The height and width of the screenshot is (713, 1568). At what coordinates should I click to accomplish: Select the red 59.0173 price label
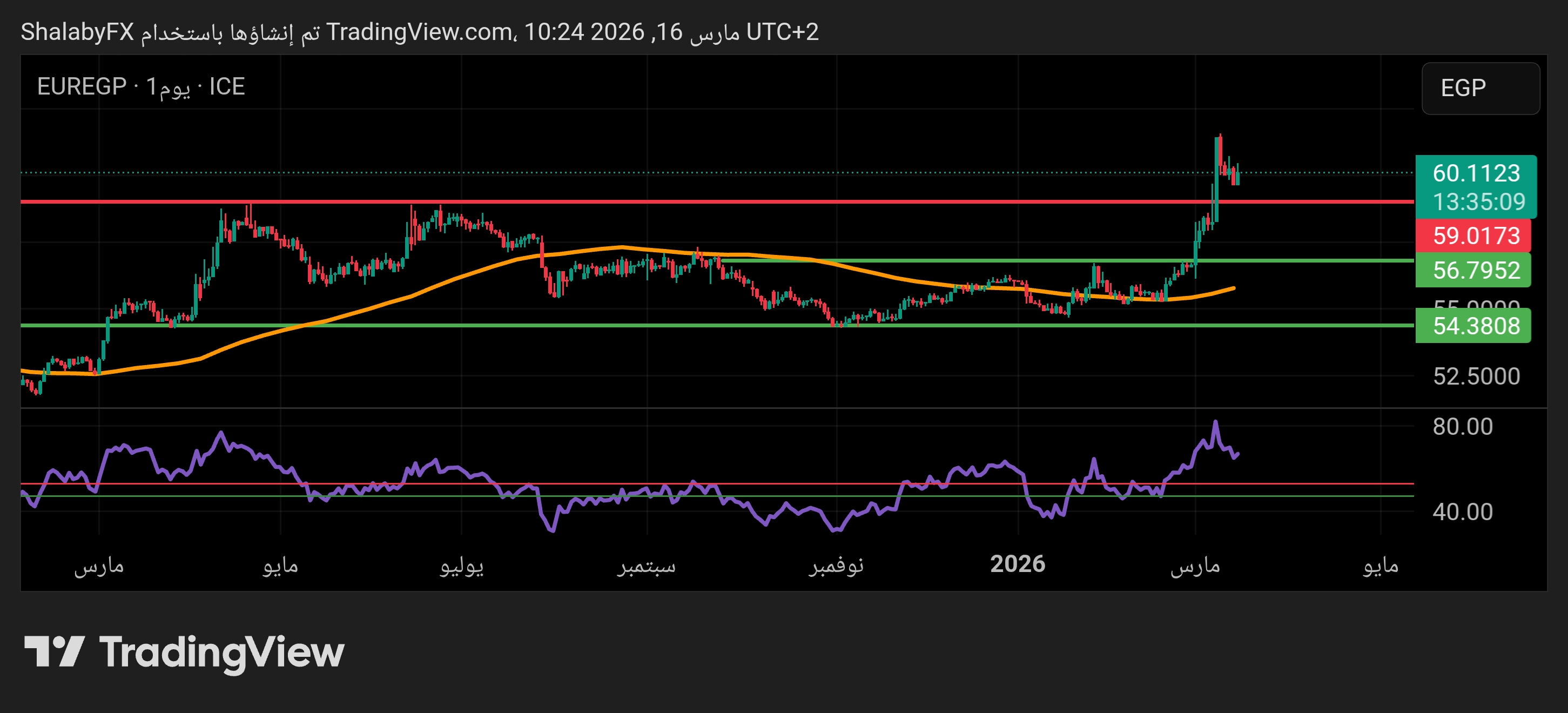pos(1476,236)
